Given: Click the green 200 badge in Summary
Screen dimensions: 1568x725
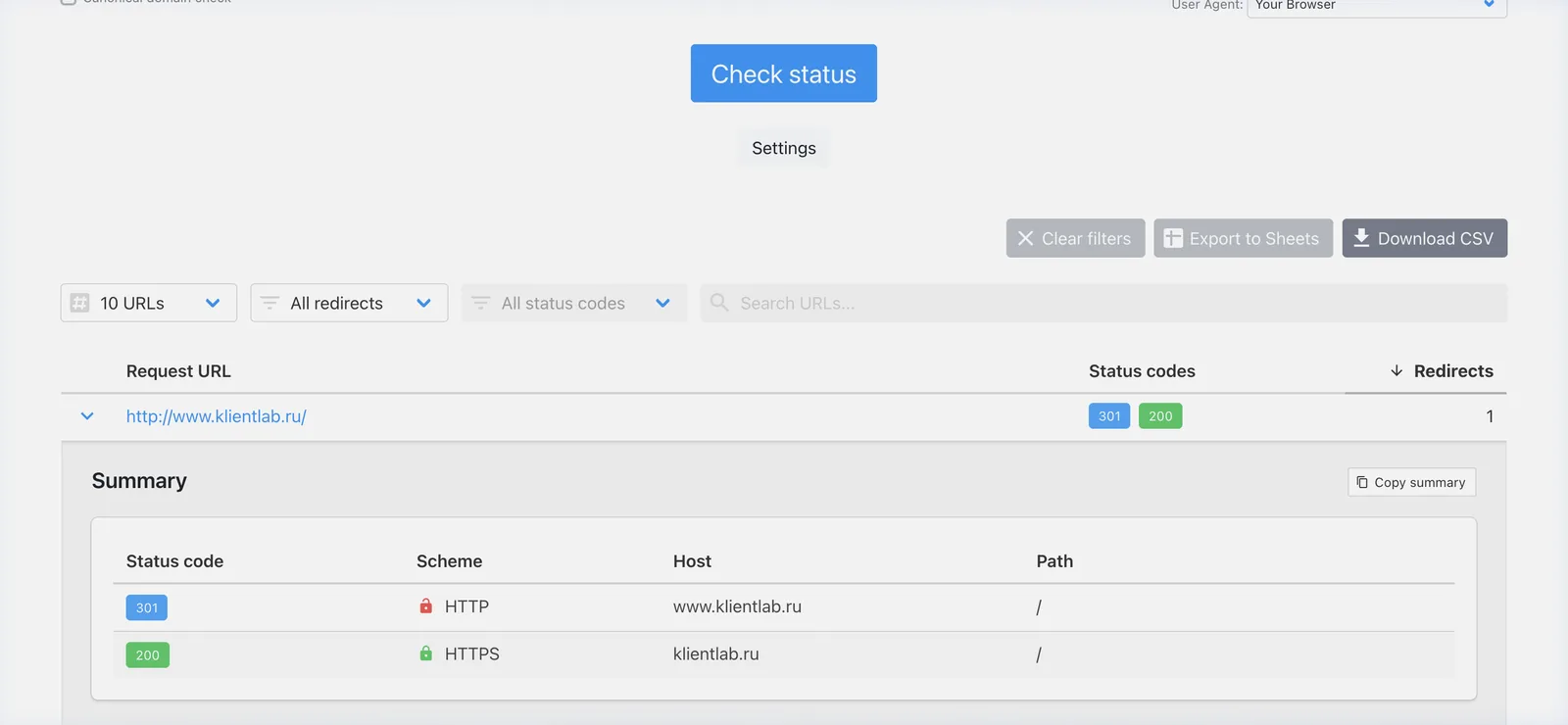Looking at the screenshot, I should 148,654.
